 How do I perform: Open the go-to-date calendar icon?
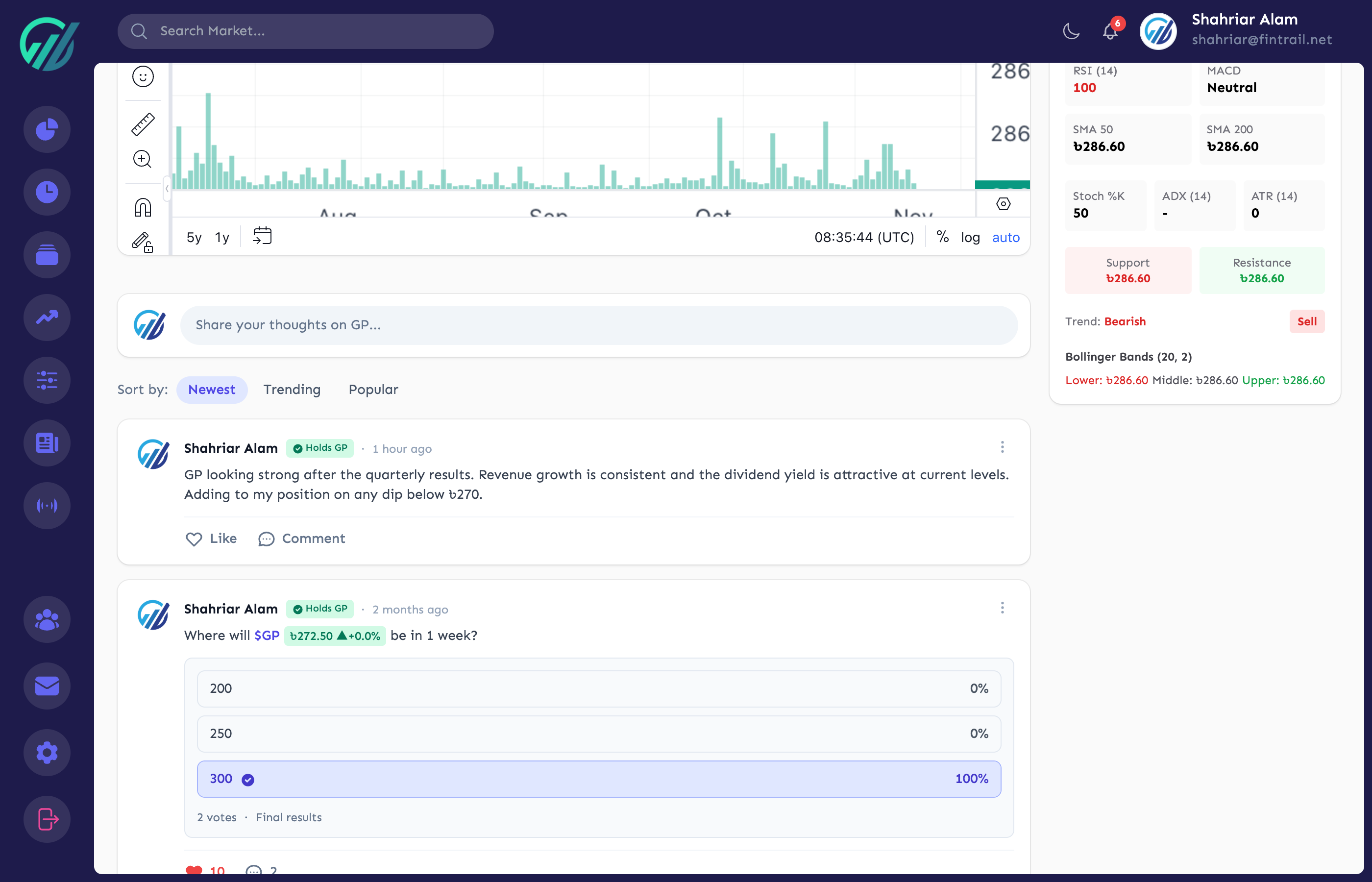[x=262, y=235]
